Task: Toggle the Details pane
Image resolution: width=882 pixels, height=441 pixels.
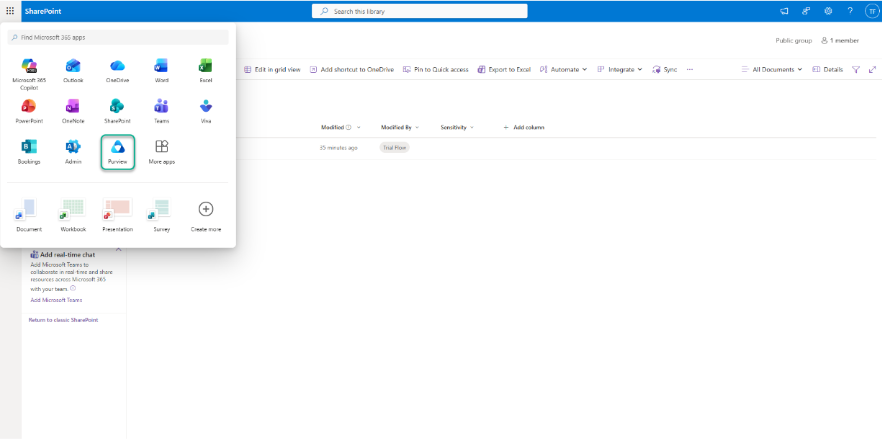Action: coord(827,69)
